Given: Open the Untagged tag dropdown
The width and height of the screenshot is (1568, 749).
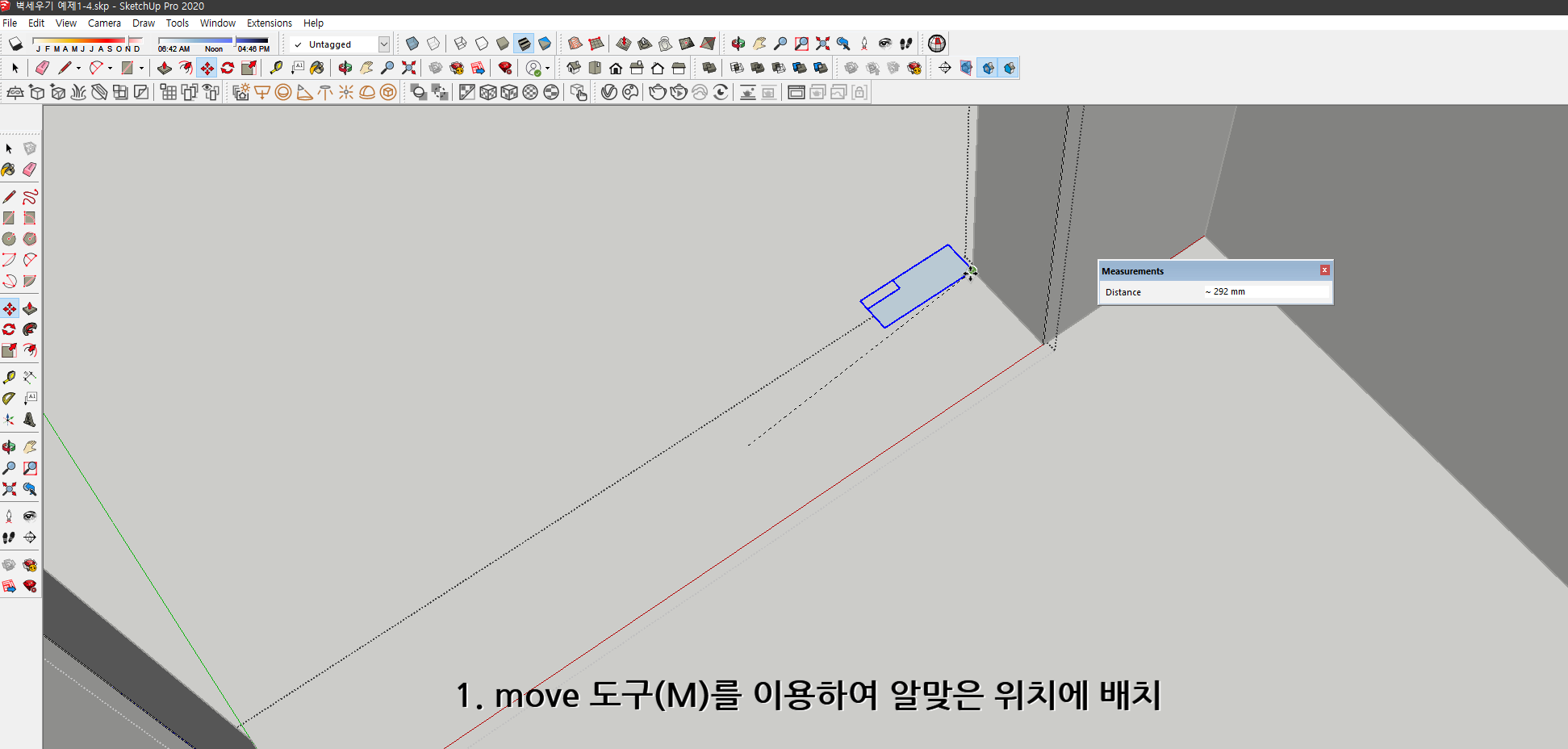Looking at the screenshot, I should coord(384,44).
